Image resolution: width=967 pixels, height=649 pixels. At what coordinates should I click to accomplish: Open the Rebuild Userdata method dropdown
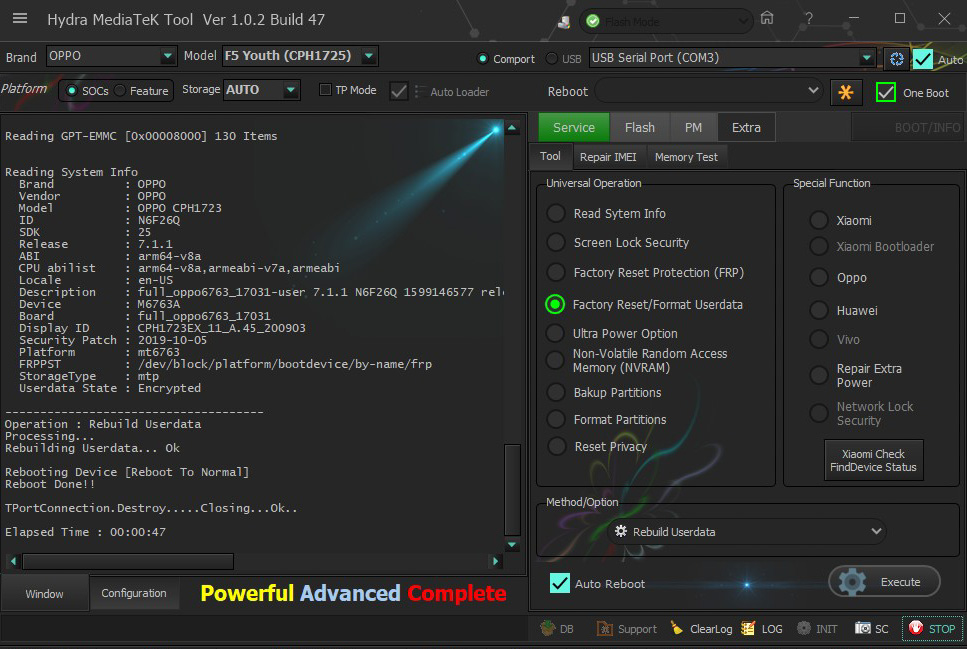click(x=746, y=532)
